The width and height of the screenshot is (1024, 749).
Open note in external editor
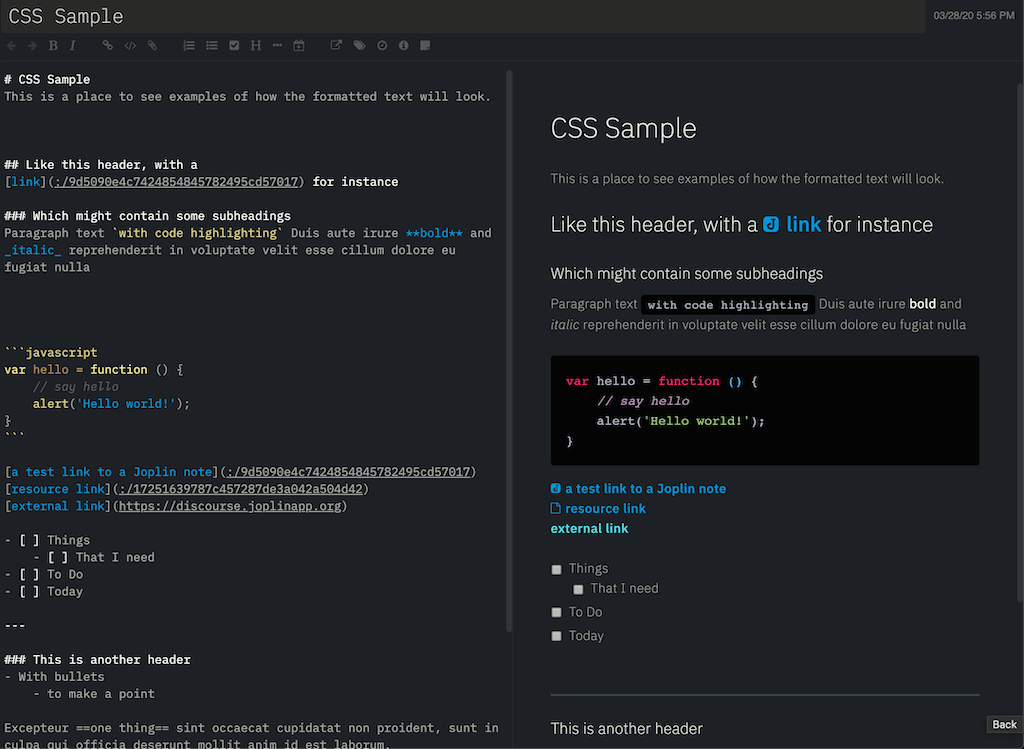coord(336,46)
